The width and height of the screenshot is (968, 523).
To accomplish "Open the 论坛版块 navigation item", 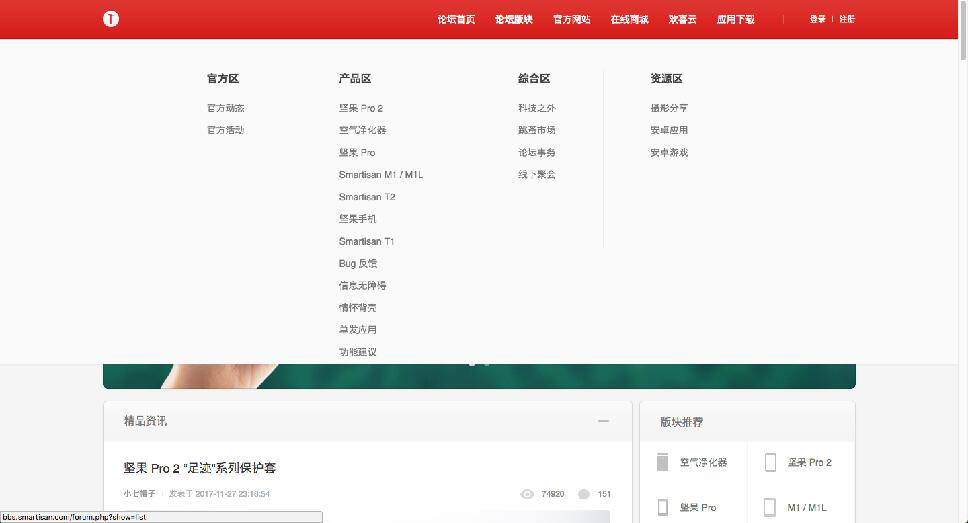I will (x=514, y=19).
